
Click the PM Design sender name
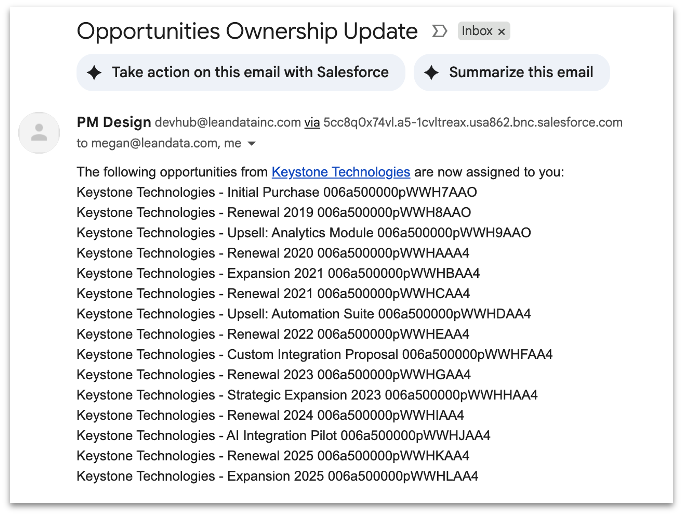[x=113, y=122]
